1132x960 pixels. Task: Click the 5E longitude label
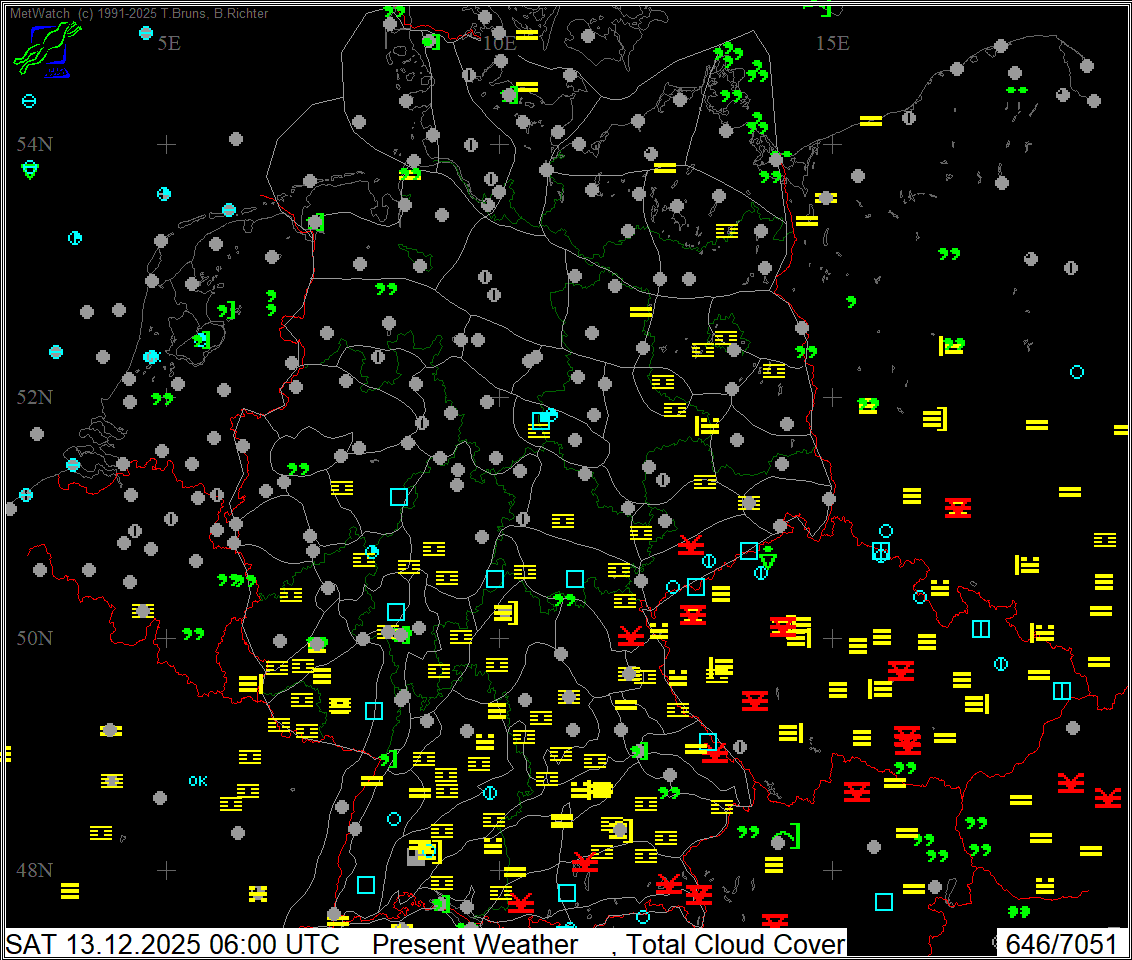pyautogui.click(x=169, y=43)
